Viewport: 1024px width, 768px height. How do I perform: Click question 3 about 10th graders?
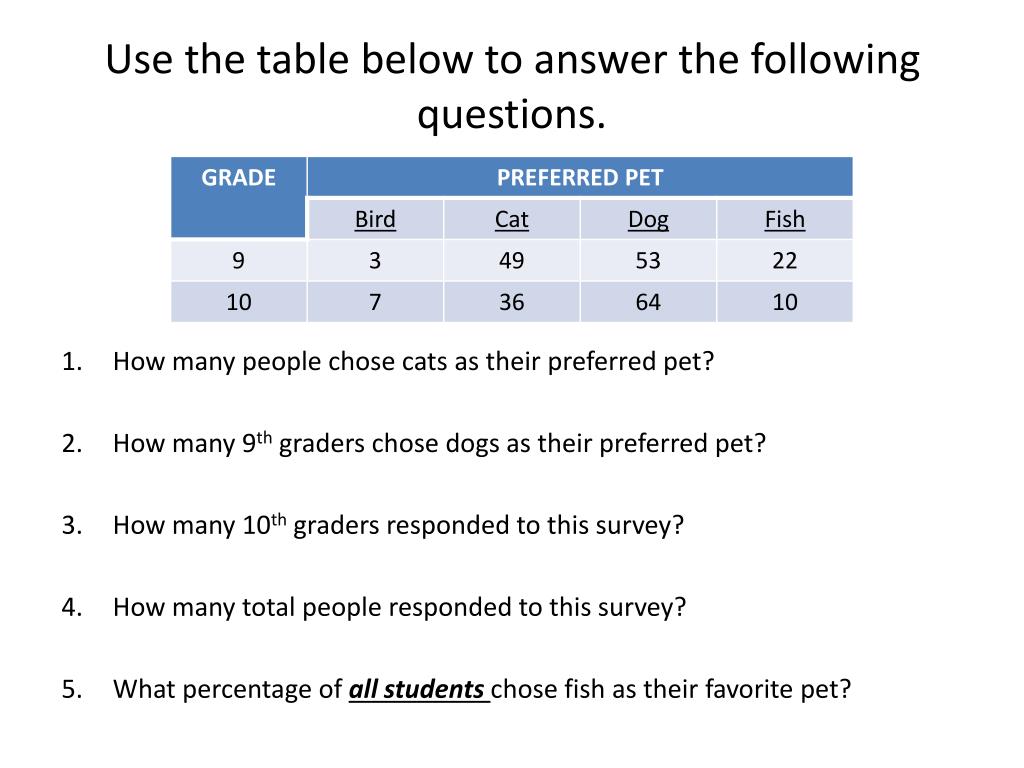pos(398,525)
